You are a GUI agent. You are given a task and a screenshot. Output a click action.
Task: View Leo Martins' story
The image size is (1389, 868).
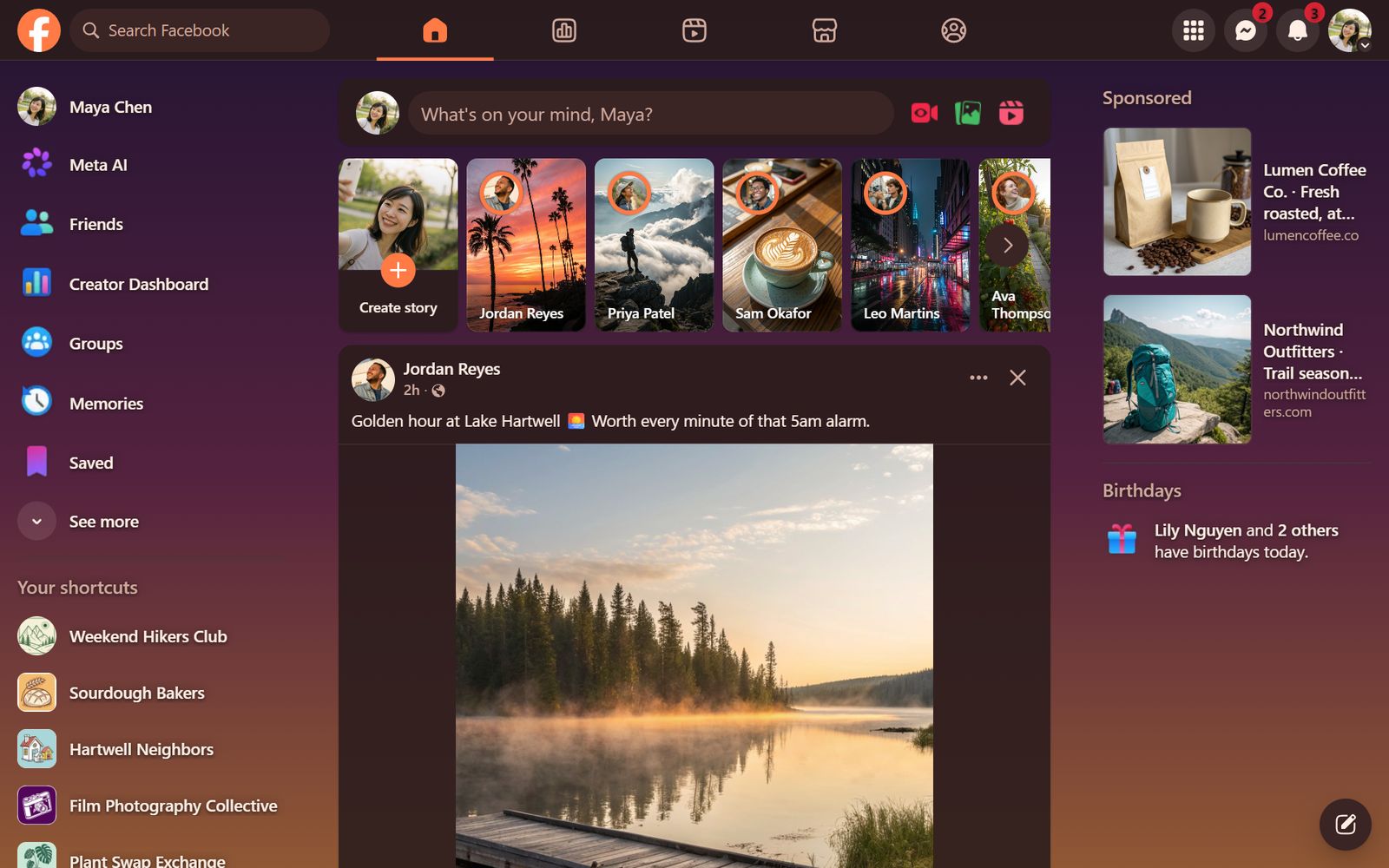click(x=911, y=245)
